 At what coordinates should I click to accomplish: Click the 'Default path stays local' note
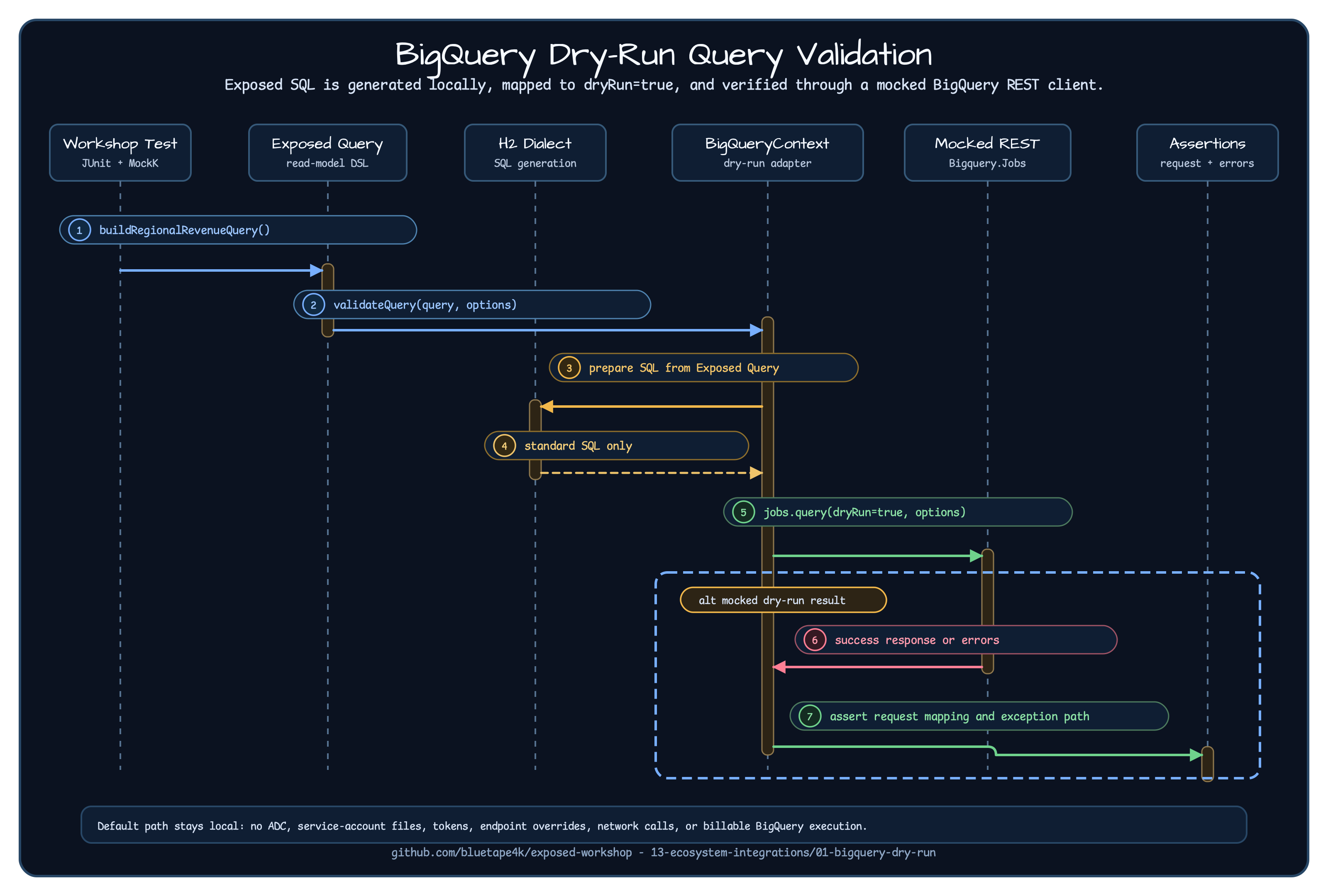[664, 825]
